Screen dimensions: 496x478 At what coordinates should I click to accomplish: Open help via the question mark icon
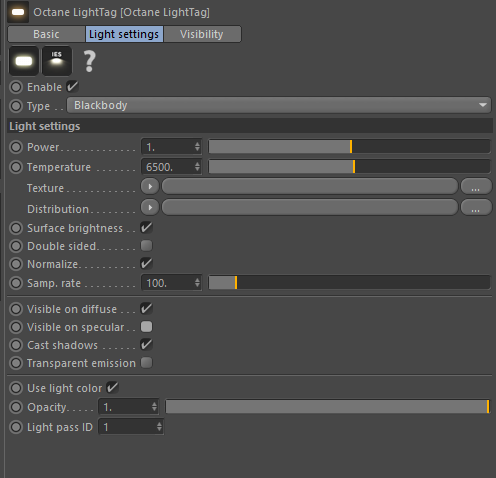[x=89, y=61]
